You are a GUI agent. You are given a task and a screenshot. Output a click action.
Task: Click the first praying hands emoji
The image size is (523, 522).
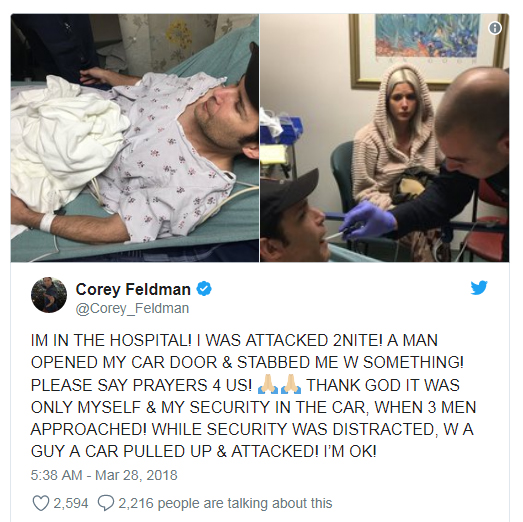coord(268,384)
